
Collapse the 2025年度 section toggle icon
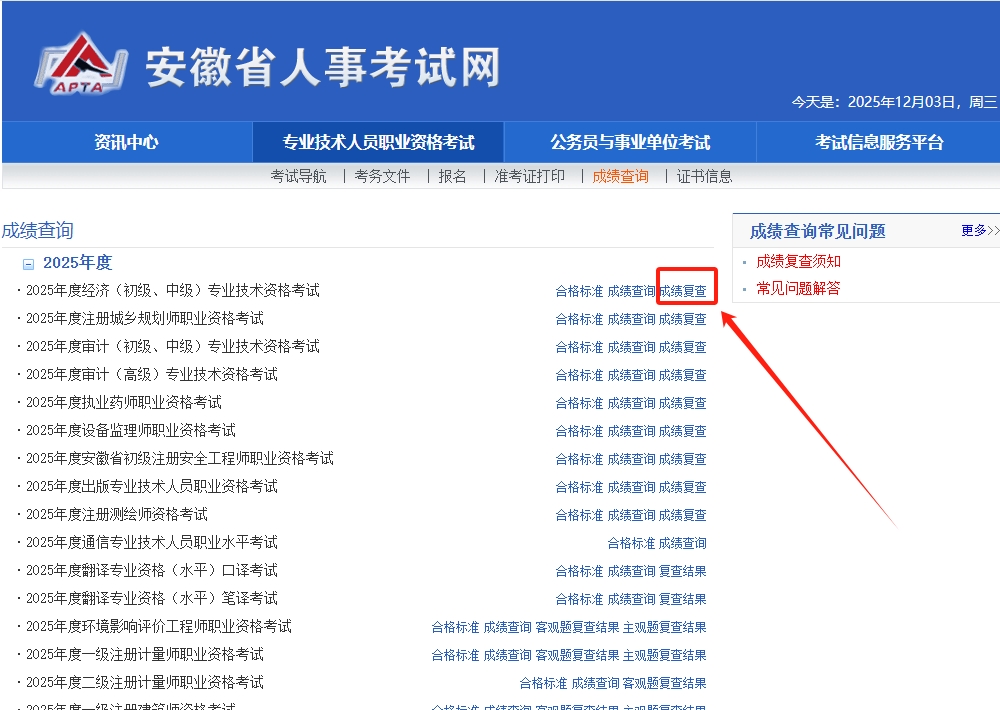[28, 264]
